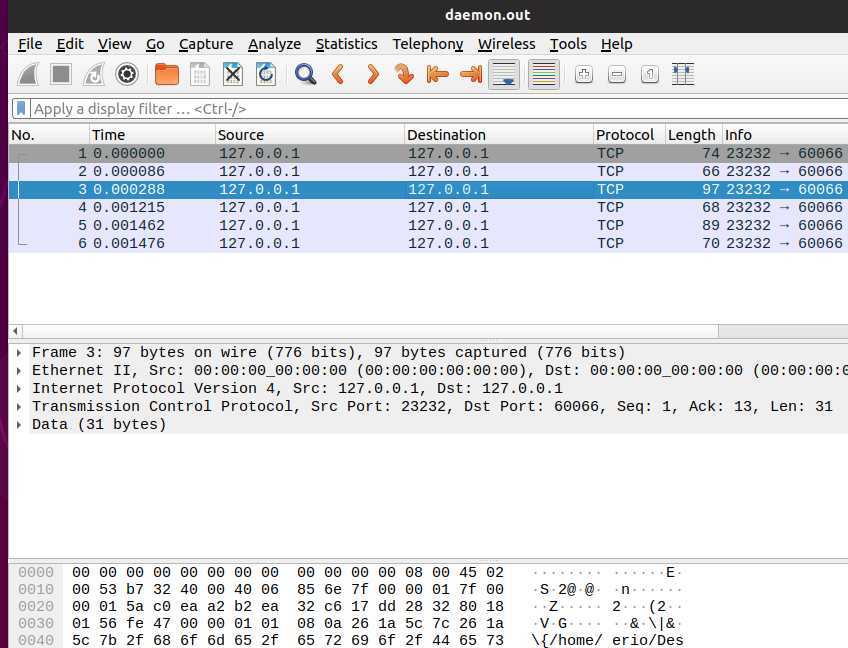Open the Analyze menu
This screenshot has width=848, height=648.
tap(274, 44)
